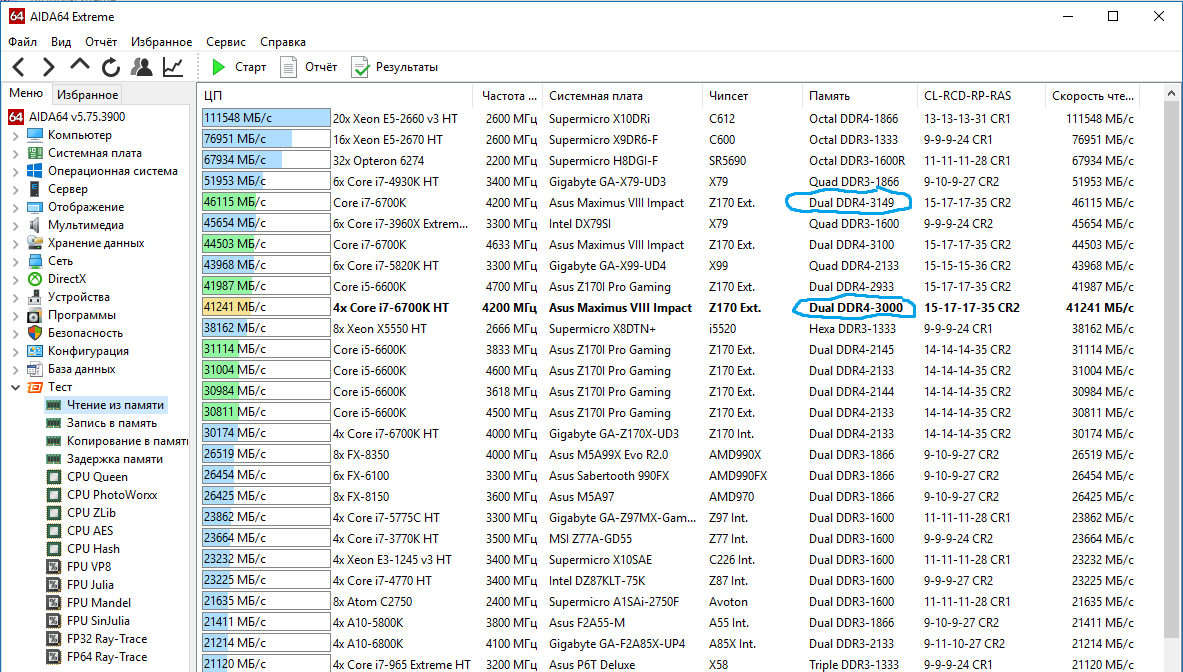The image size is (1183, 672).
Task: Open the Вид menu
Action: click(x=61, y=41)
